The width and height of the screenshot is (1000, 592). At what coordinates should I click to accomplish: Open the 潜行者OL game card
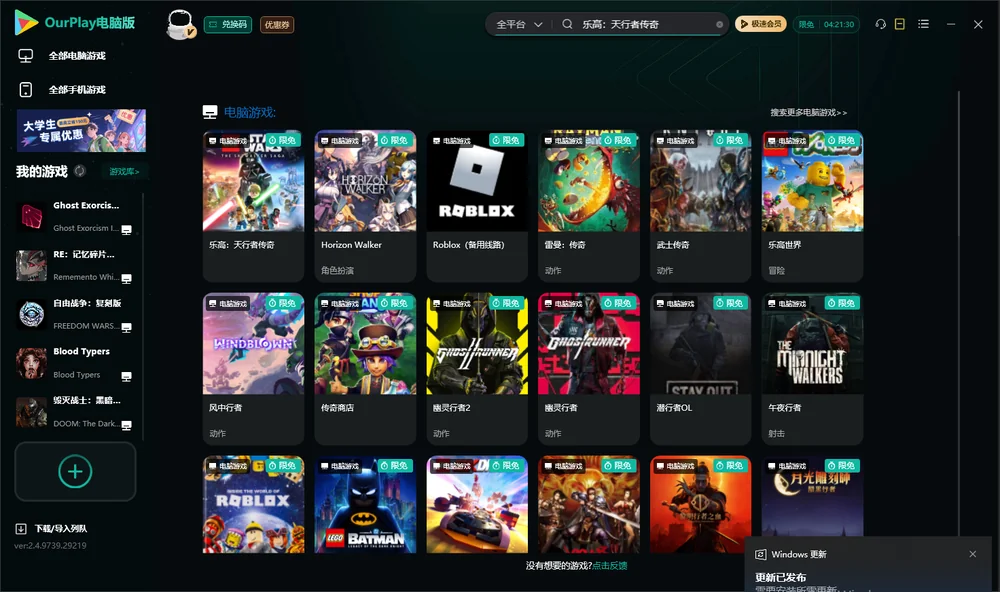(x=701, y=369)
